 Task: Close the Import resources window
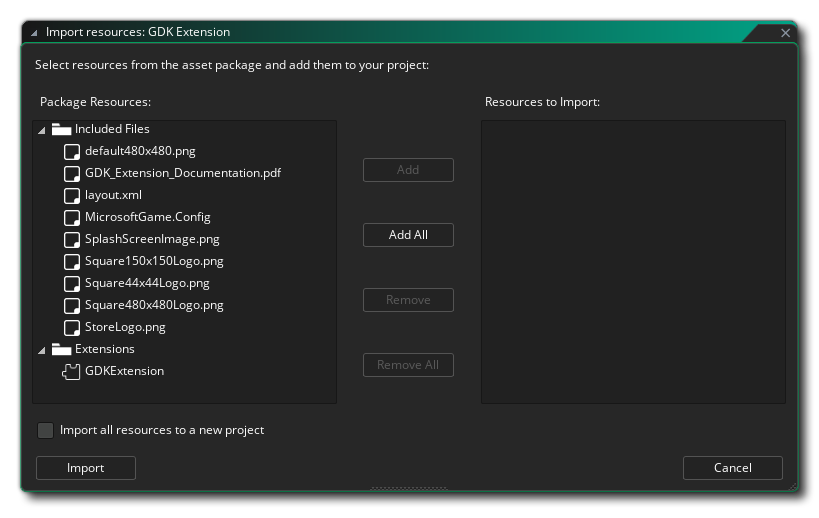click(x=785, y=32)
